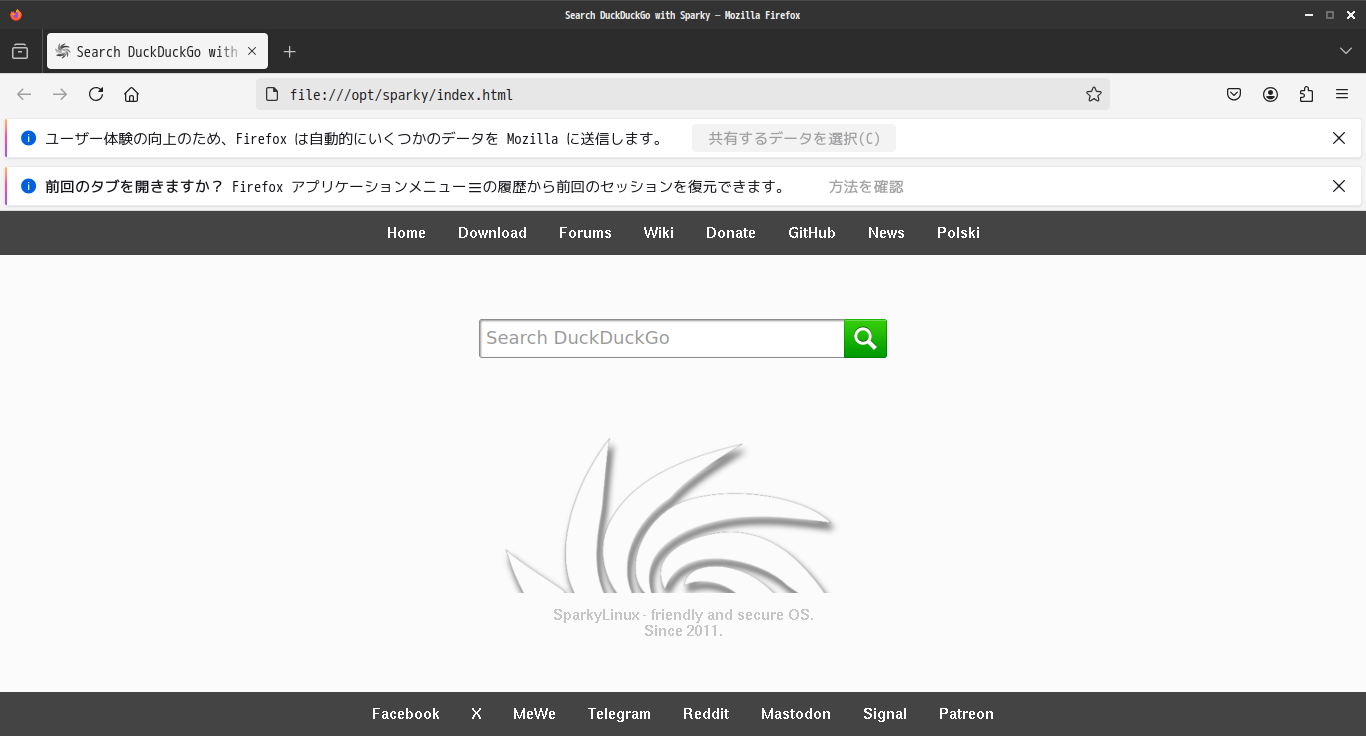Screen dimensions: 1366x736
Task: Minimize the Firefox window
Action: pyautogui.click(x=1309, y=15)
